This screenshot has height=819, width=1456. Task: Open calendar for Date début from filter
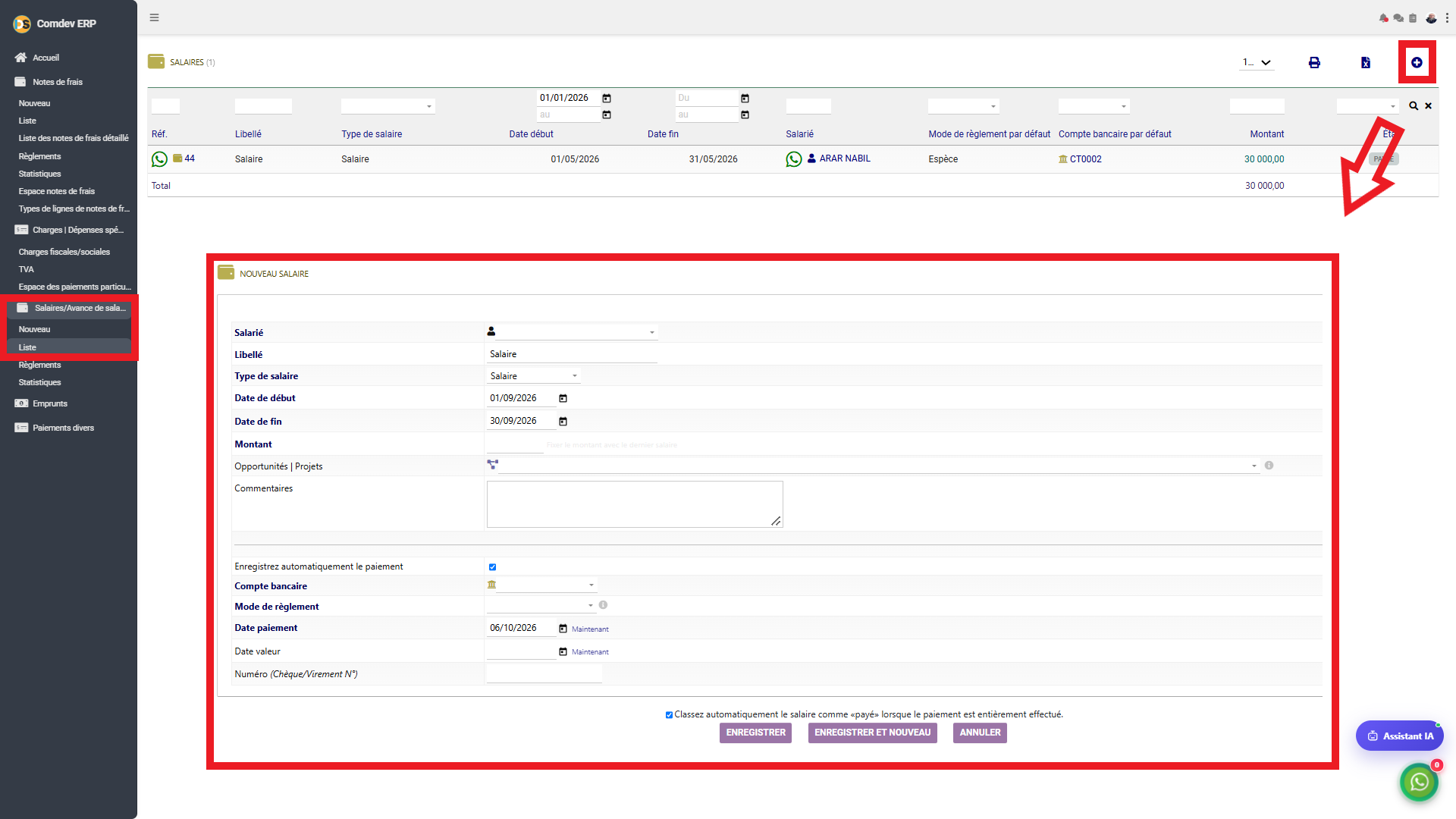(x=607, y=99)
